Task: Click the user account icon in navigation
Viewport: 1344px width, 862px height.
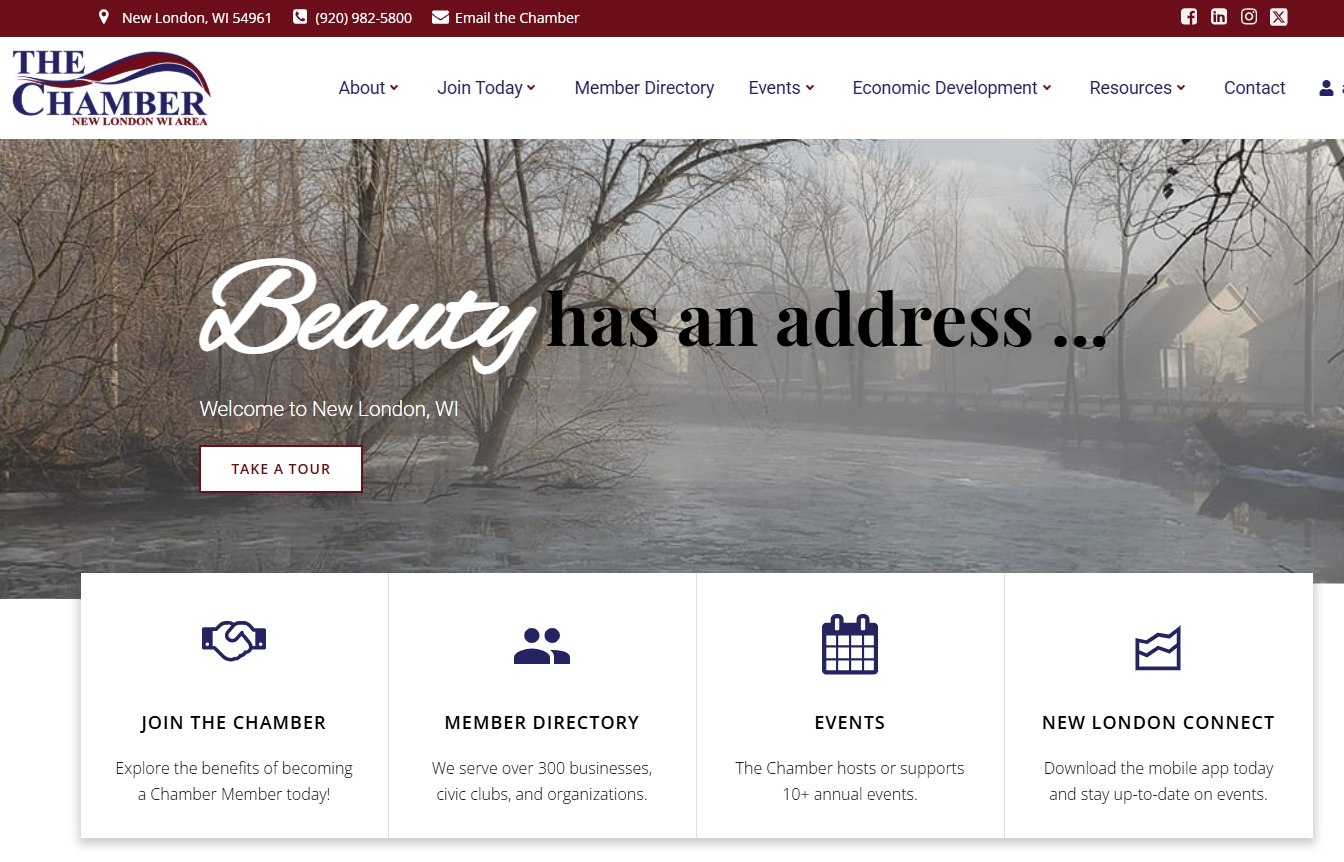Action: tap(1326, 88)
